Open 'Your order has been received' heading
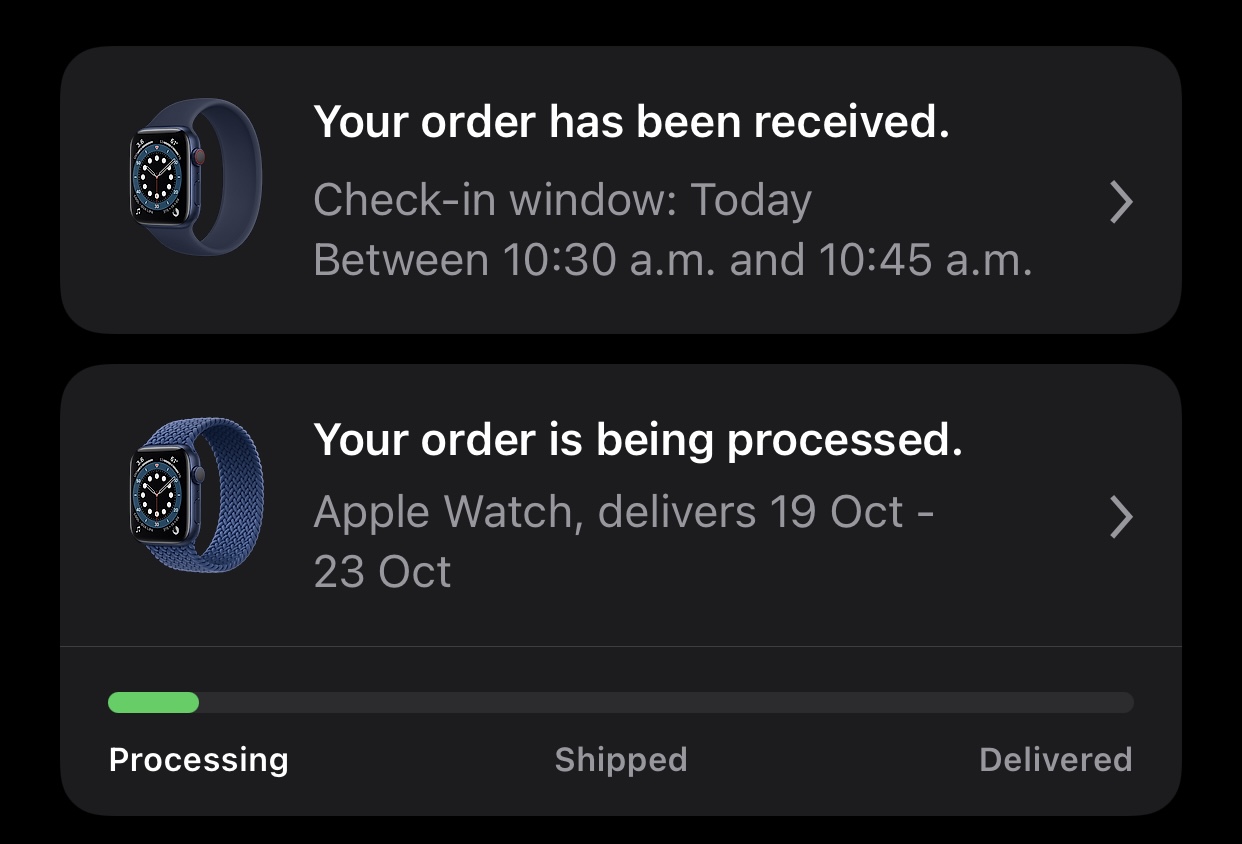Viewport: 1242px width, 844px height. click(631, 122)
